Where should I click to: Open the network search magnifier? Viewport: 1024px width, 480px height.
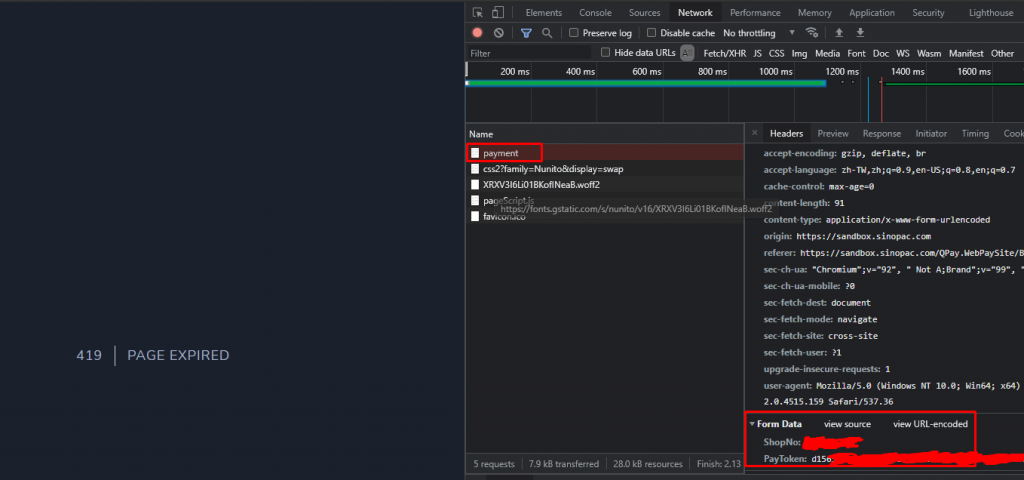547,33
